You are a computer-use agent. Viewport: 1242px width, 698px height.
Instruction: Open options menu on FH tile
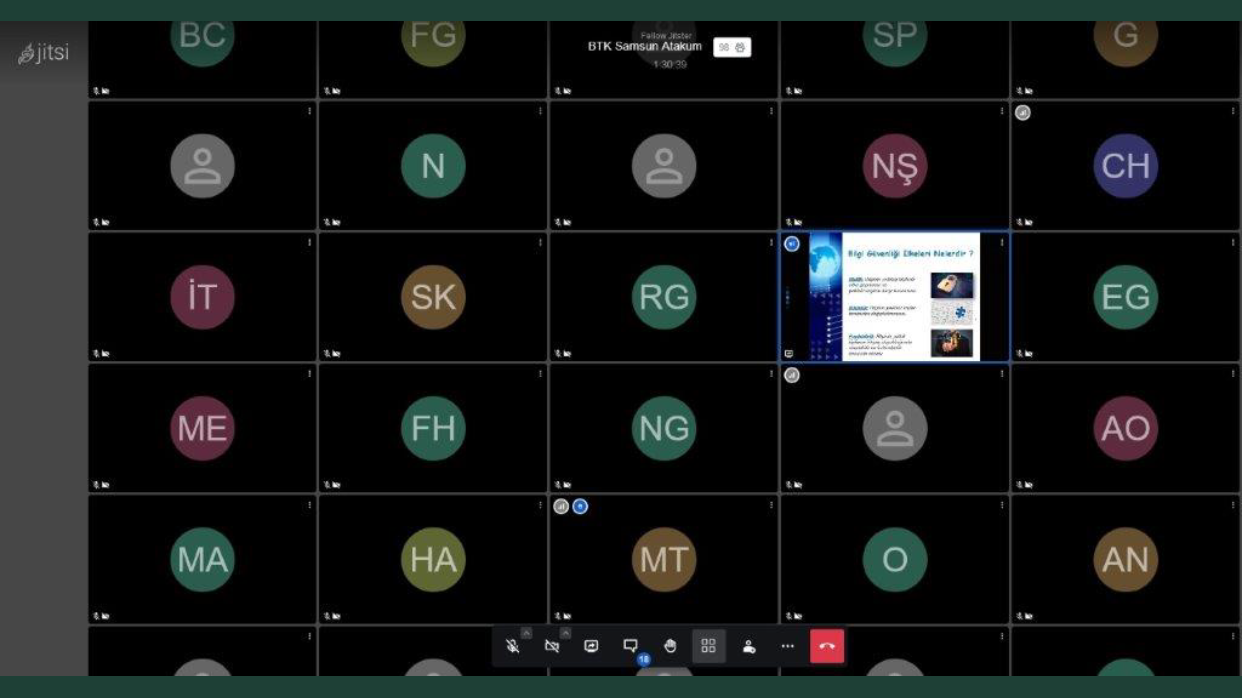(540, 374)
